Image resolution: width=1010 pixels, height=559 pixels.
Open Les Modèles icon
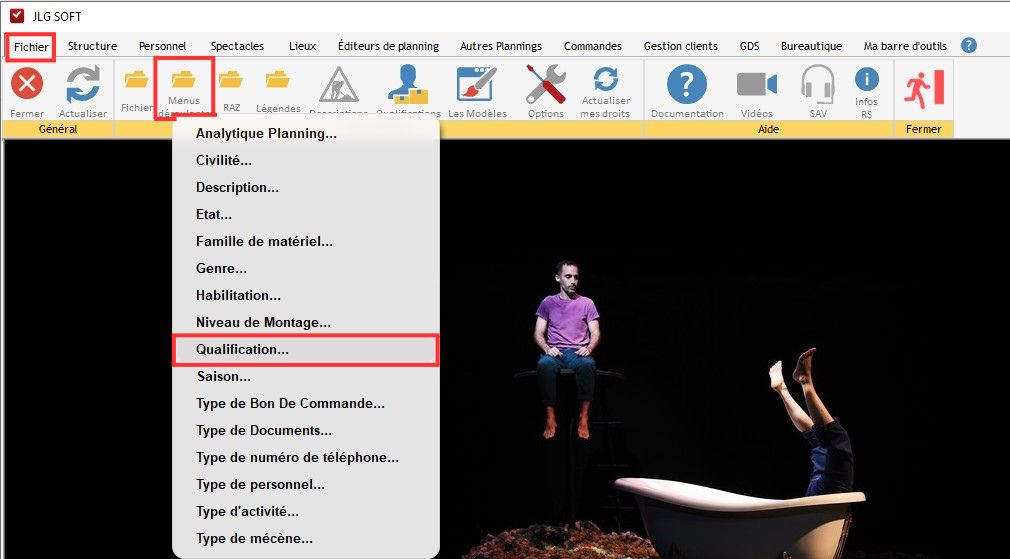point(477,85)
